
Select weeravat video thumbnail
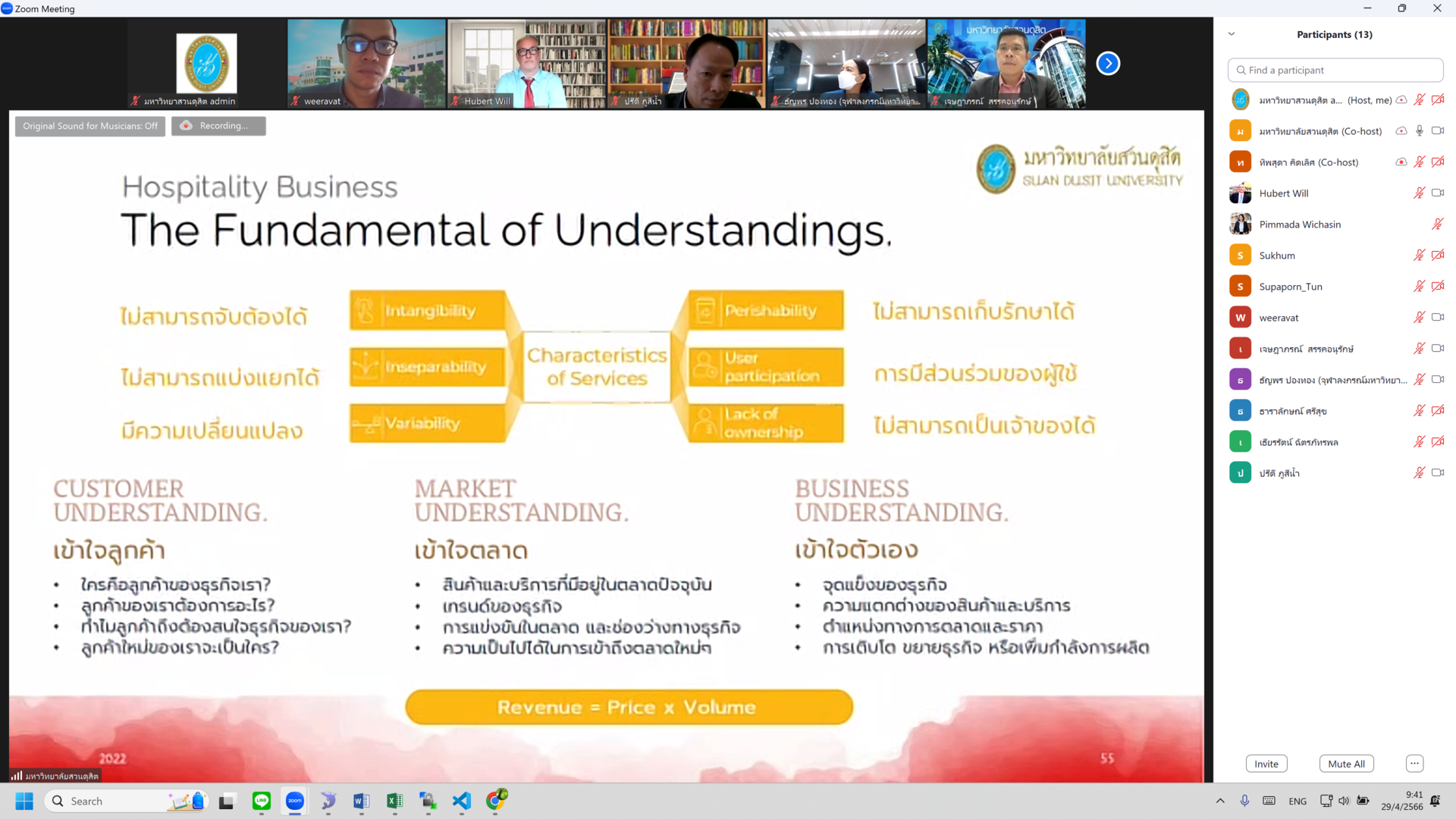pos(366,64)
